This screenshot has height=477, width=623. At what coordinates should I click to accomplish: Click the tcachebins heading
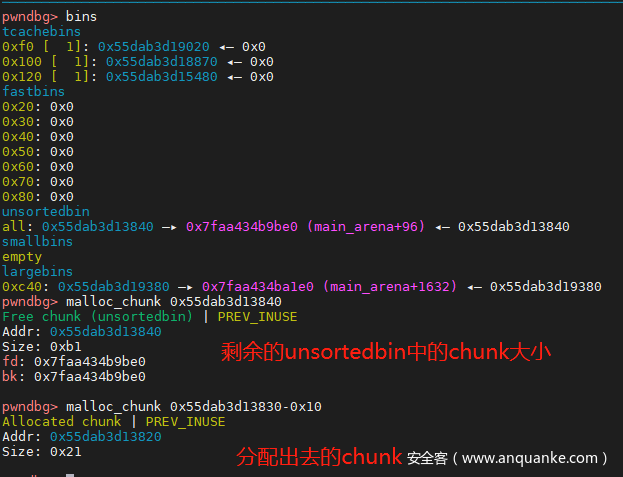pos(41,32)
